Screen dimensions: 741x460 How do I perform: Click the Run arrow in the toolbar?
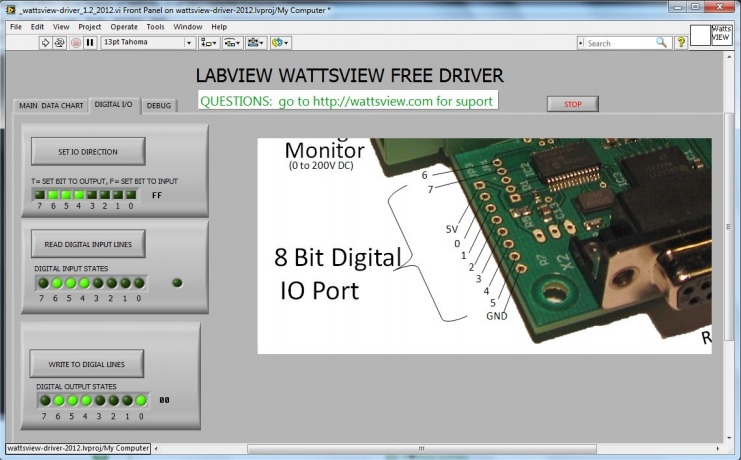tap(45, 43)
